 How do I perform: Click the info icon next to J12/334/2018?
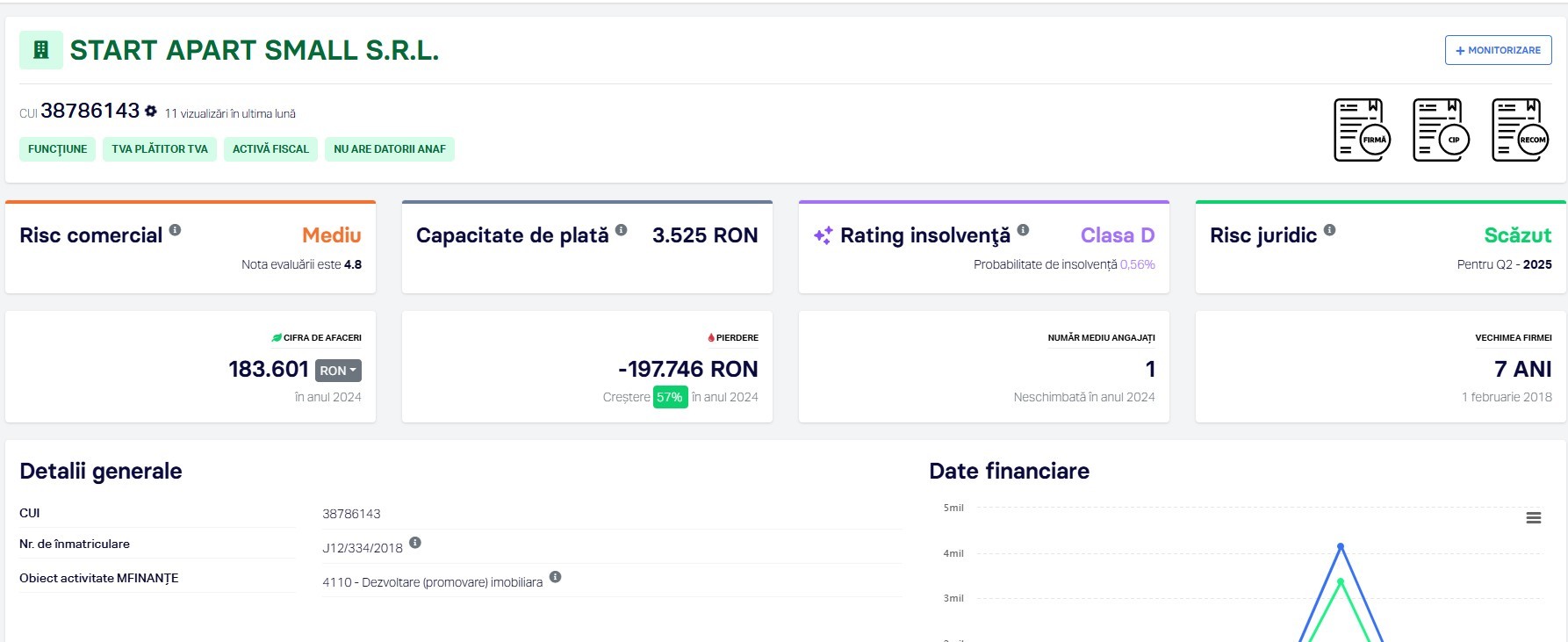[415, 543]
